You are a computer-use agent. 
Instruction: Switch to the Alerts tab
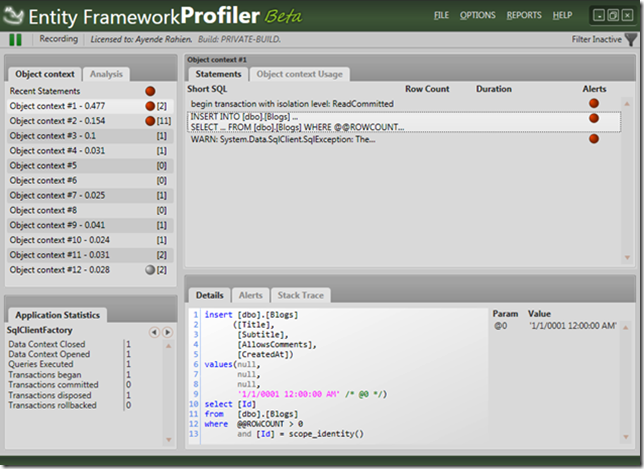pyautogui.click(x=251, y=295)
